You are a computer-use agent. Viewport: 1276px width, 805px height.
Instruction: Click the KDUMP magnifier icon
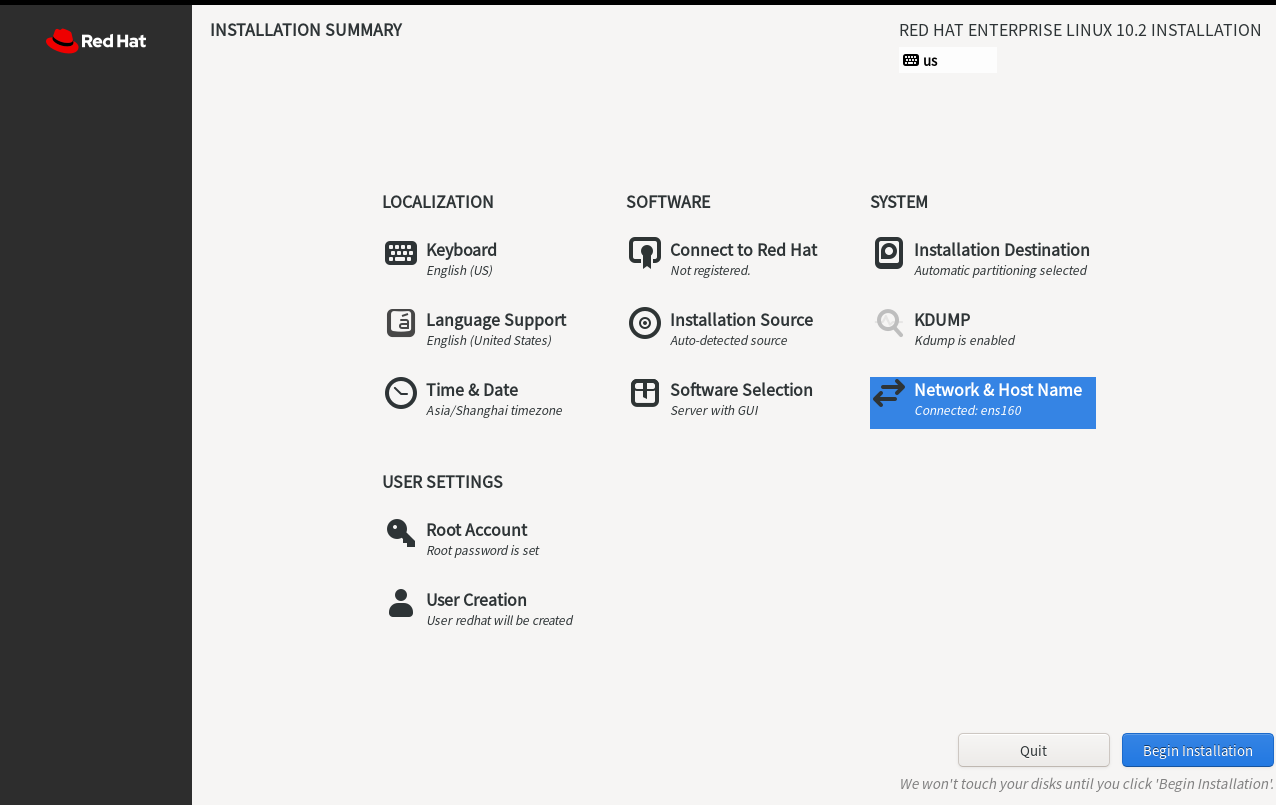click(x=889, y=323)
